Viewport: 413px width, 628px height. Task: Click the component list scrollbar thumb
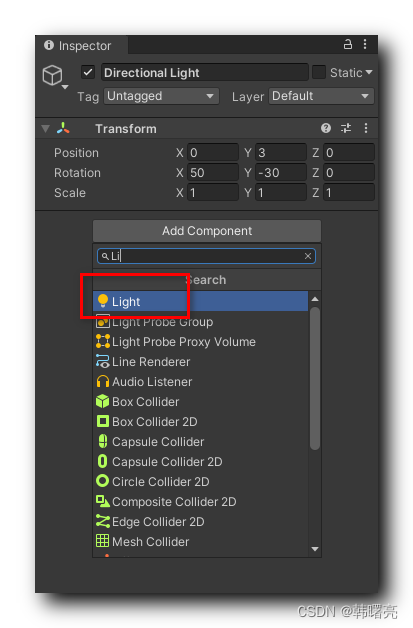[315, 378]
